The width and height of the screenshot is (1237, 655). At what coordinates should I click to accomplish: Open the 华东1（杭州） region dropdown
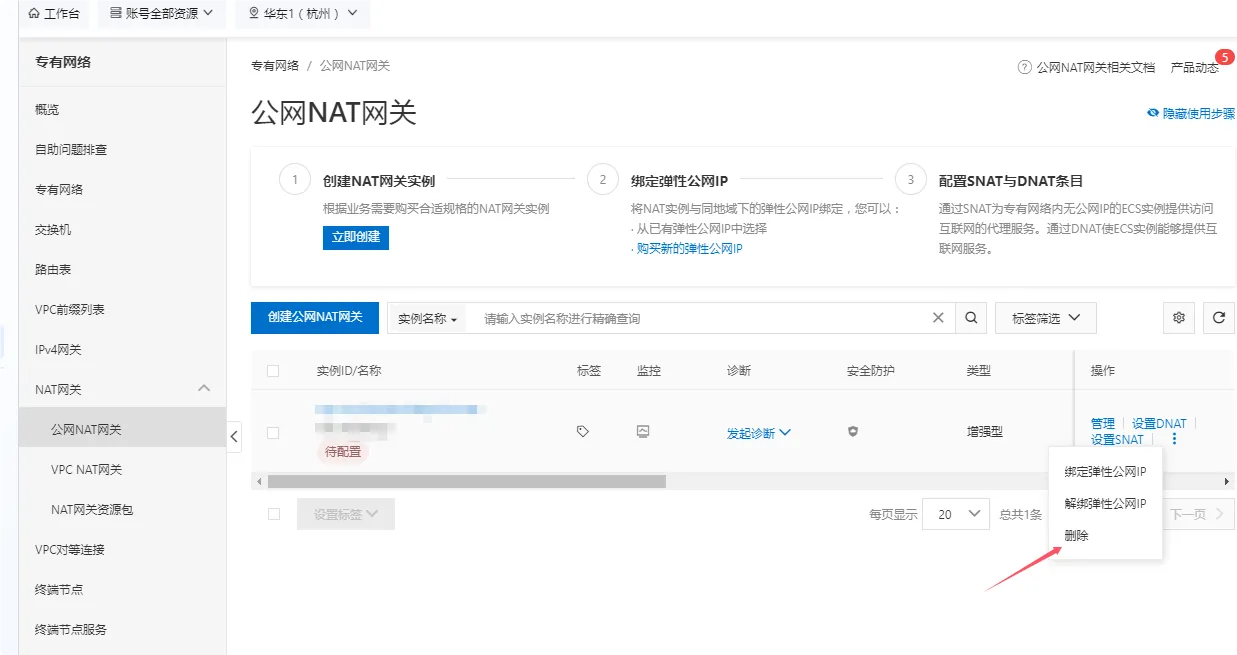(x=302, y=14)
